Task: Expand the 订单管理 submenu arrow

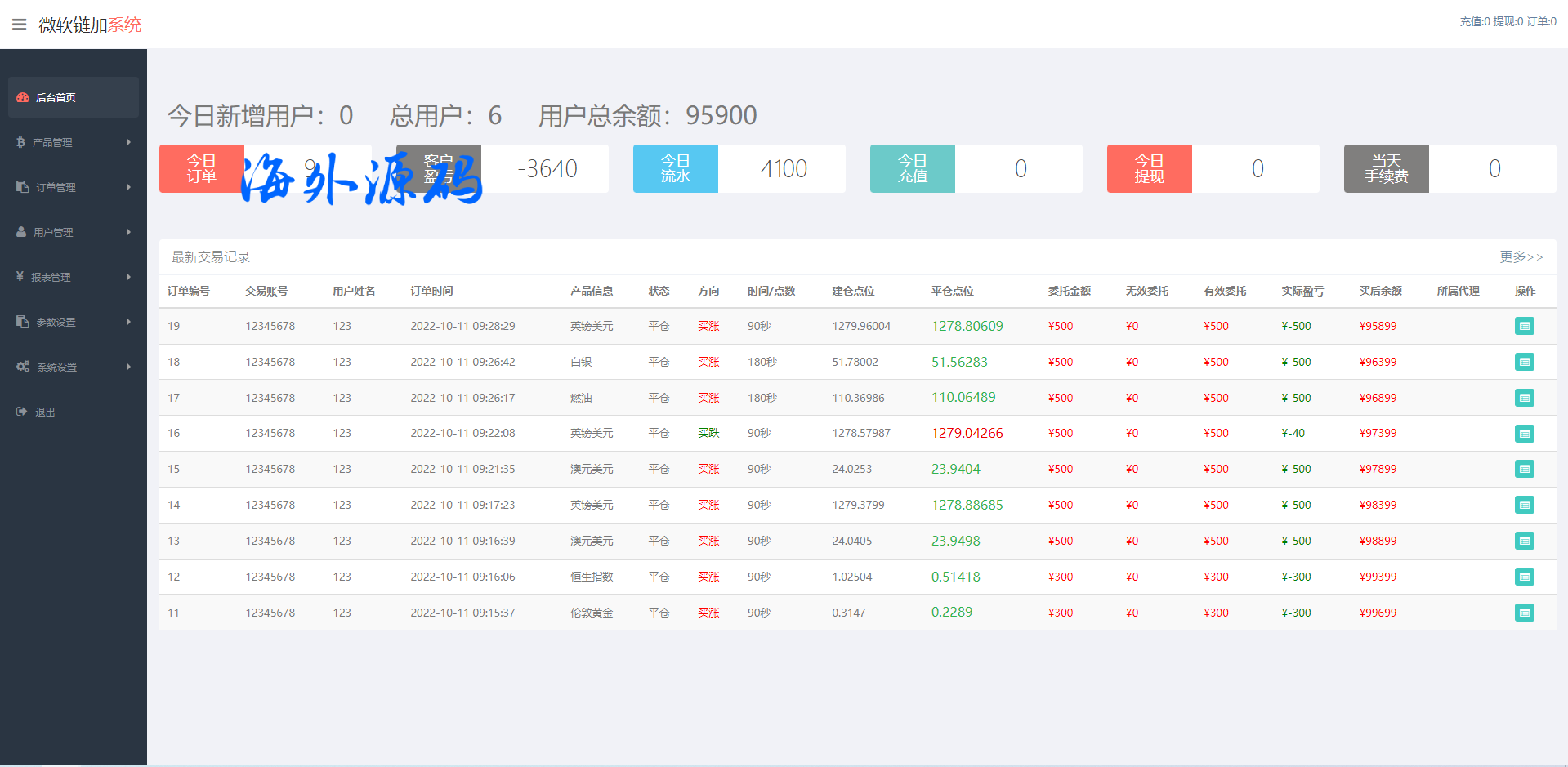Action: (x=128, y=187)
